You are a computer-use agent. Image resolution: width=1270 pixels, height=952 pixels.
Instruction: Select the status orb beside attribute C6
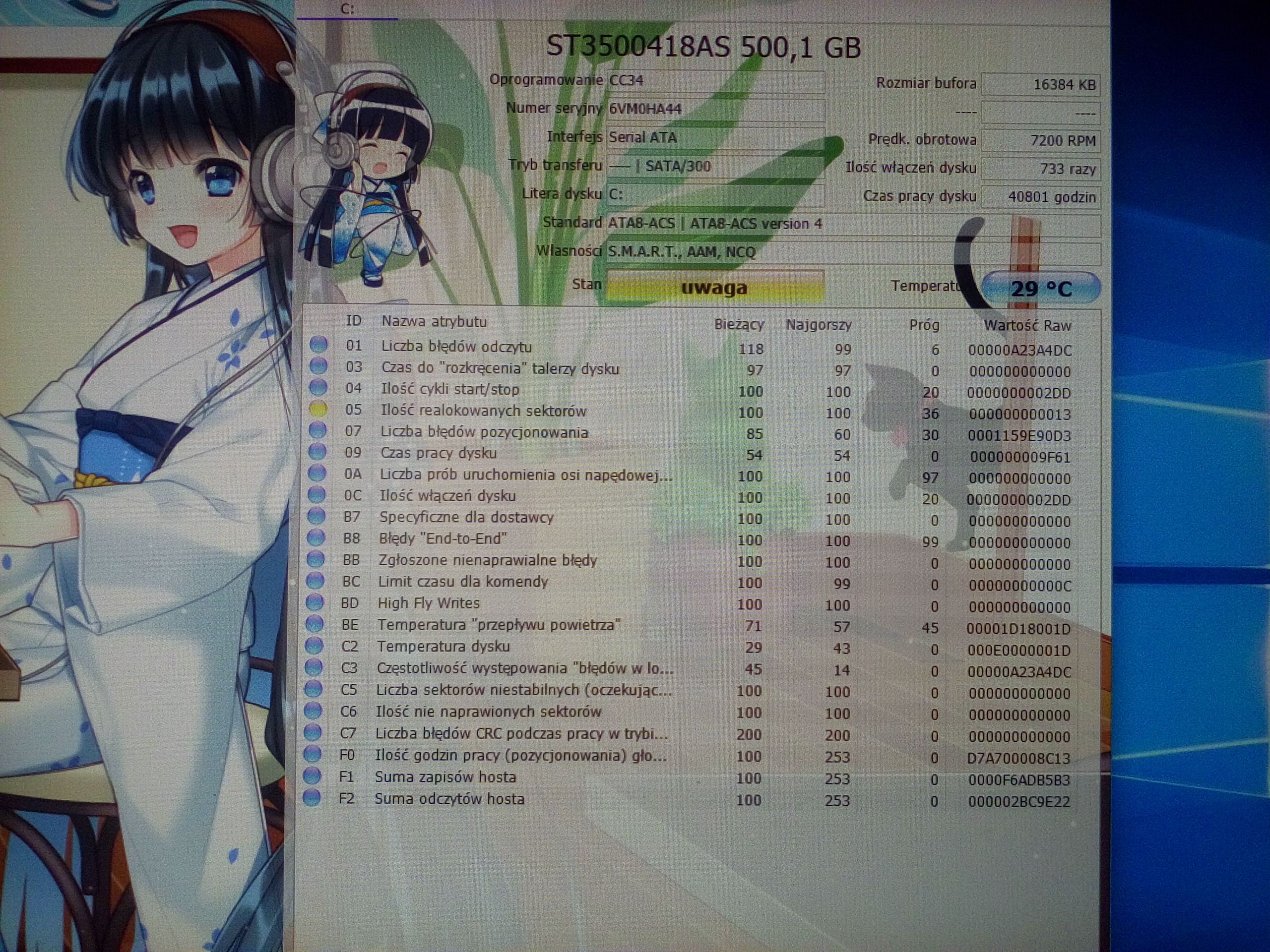point(313,710)
